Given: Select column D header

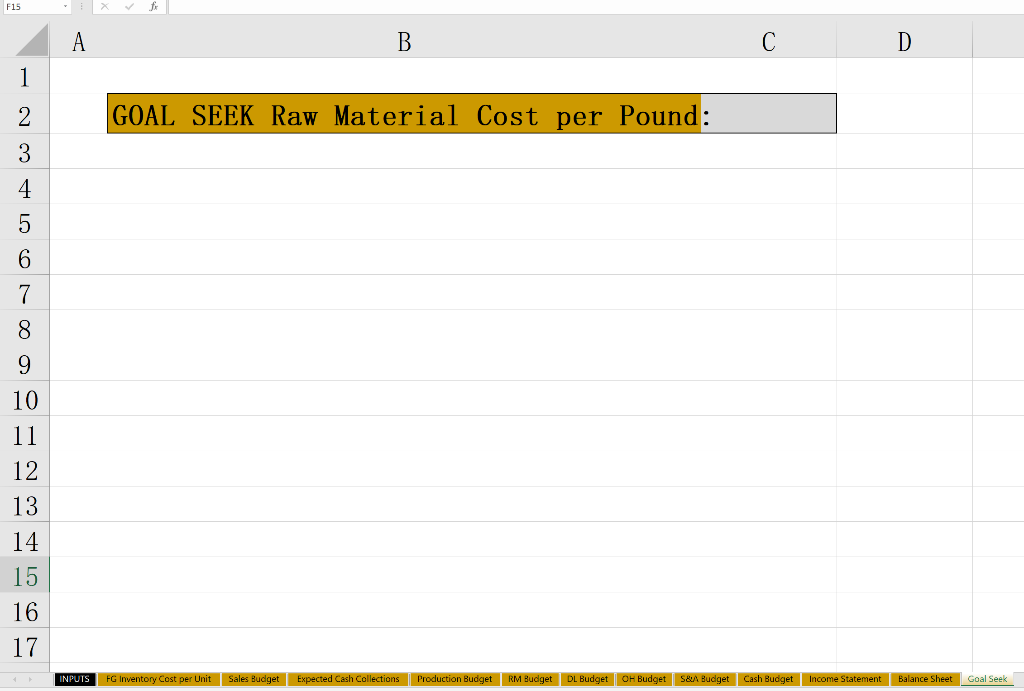Looking at the screenshot, I should 904,42.
